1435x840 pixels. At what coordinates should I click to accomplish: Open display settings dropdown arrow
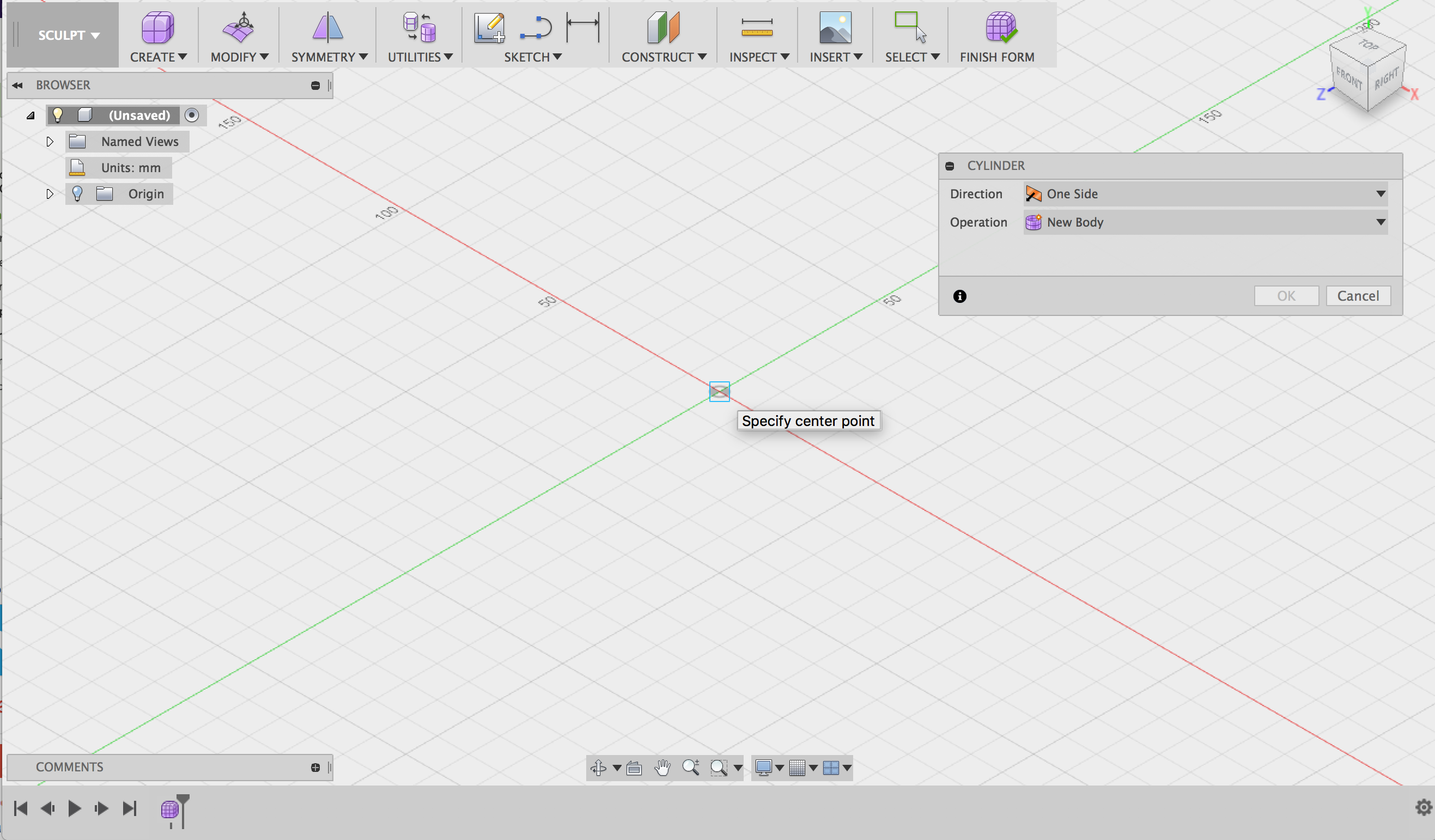coord(780,768)
